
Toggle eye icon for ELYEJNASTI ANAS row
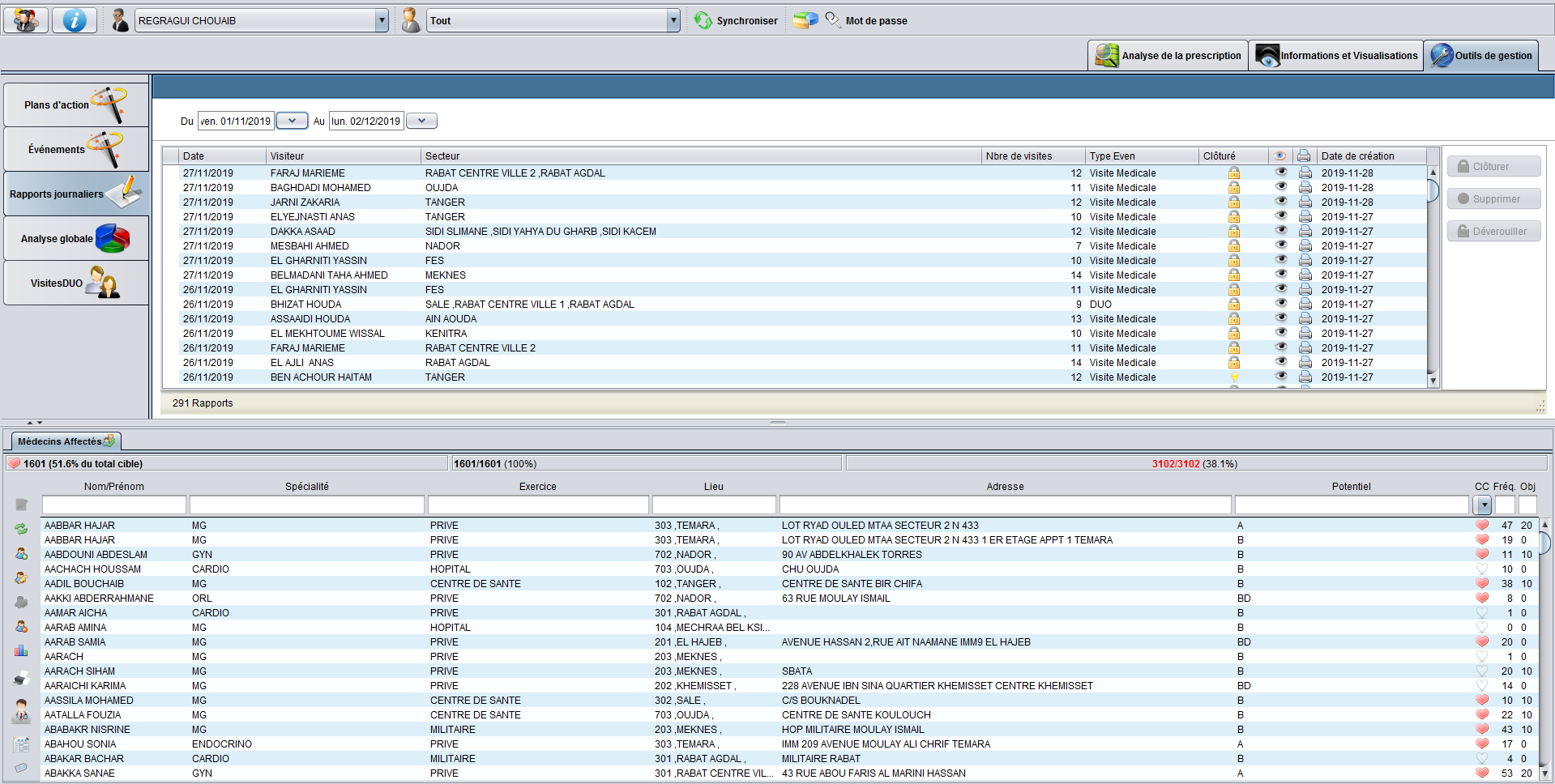(x=1280, y=215)
